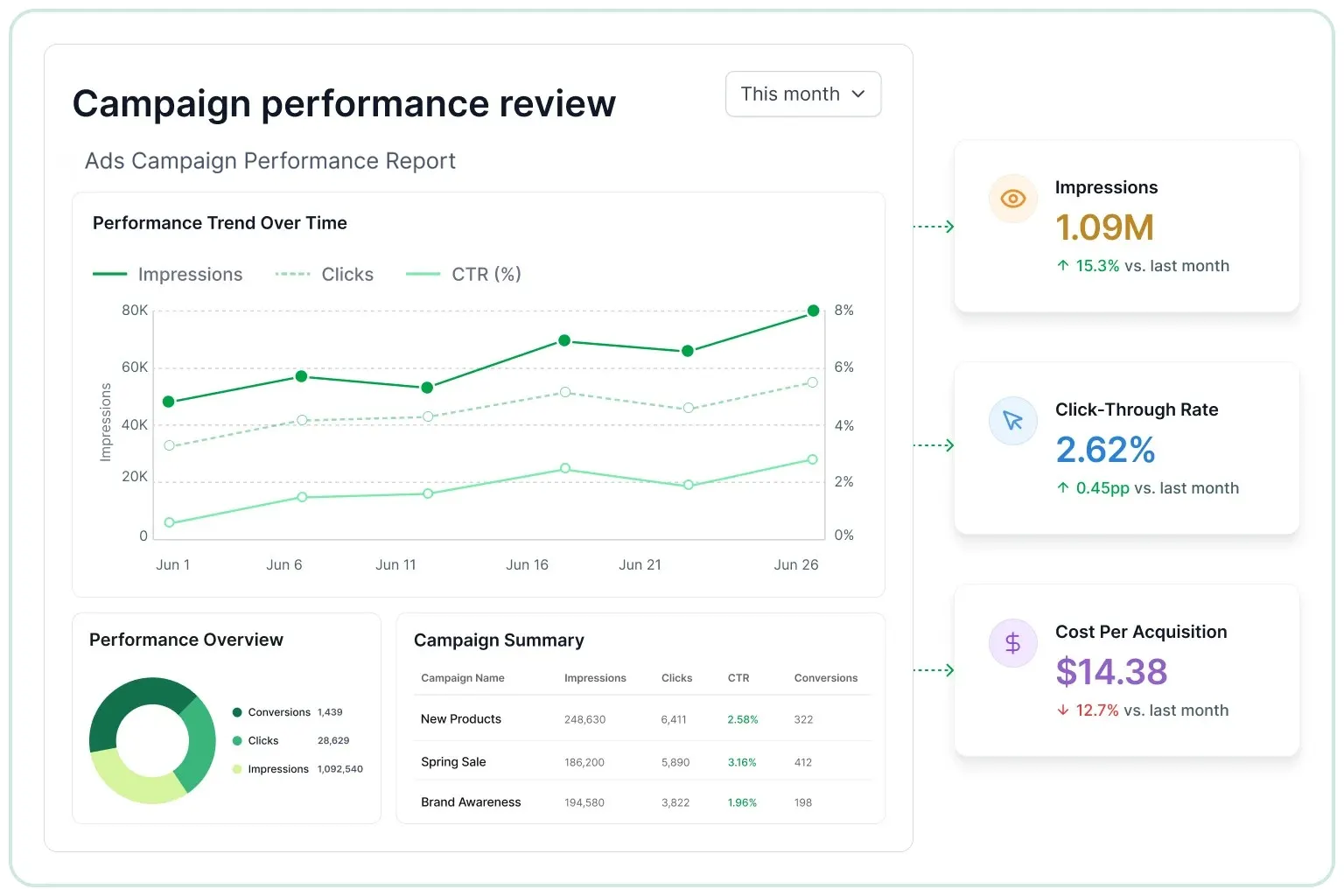The width and height of the screenshot is (1344, 896).
Task: Click the 1.09M Impressions value
Action: pyautogui.click(x=1104, y=227)
